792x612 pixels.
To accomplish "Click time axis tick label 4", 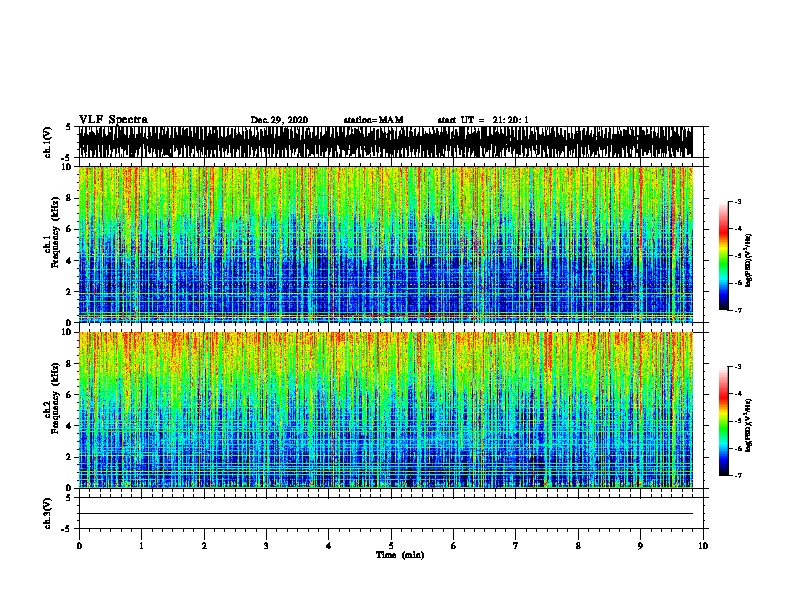I will [329, 546].
